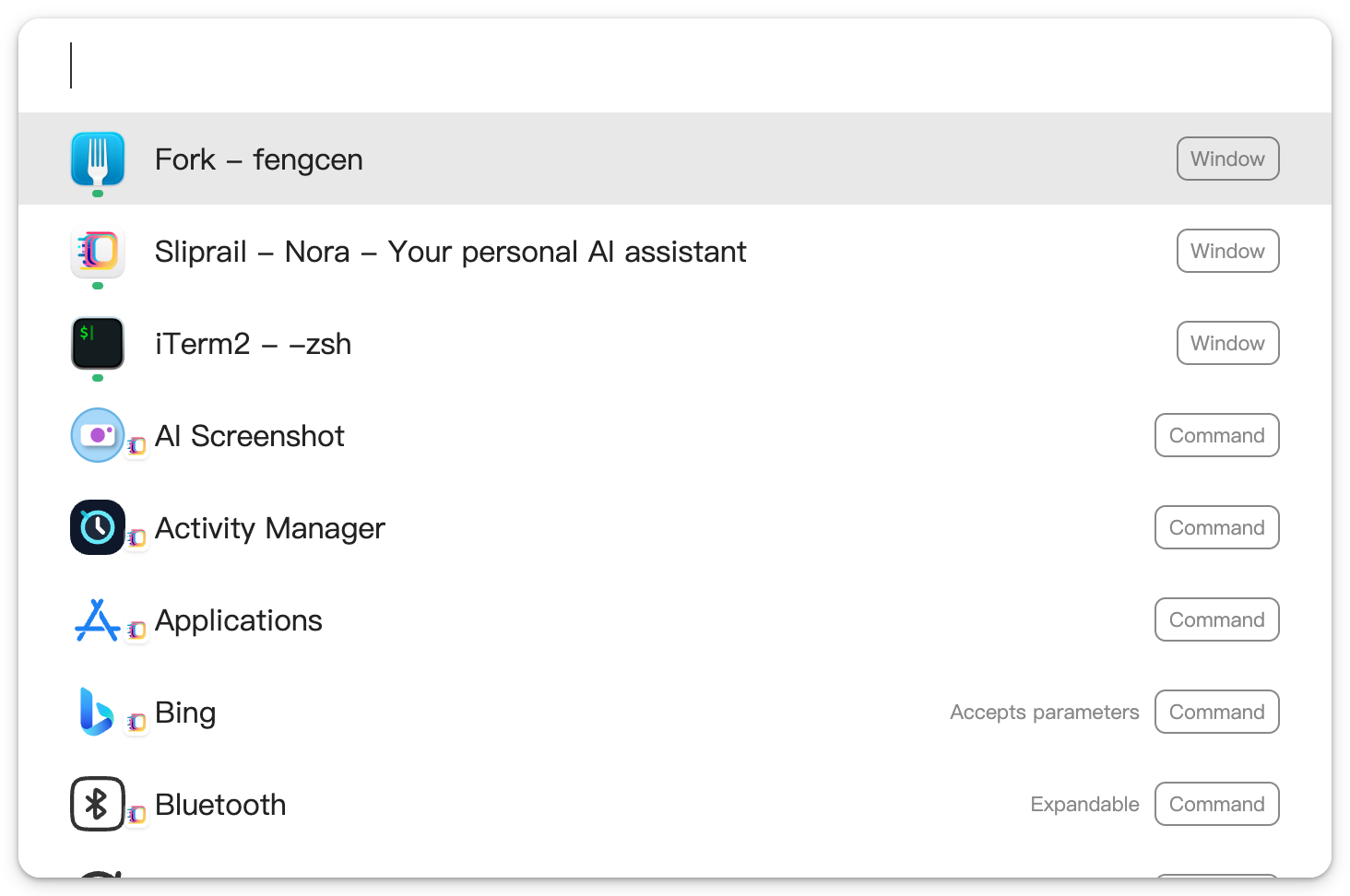
Task: Run the AI Screenshot command
Action: [x=675, y=435]
